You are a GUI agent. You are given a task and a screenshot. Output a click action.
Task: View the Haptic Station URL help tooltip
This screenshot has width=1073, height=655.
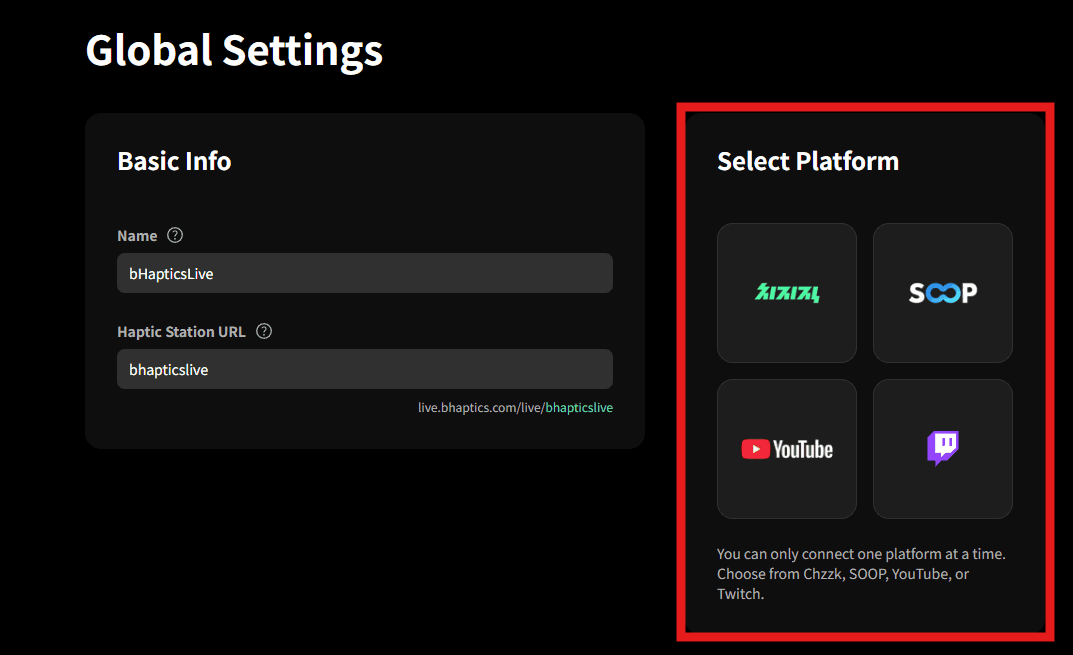263,331
